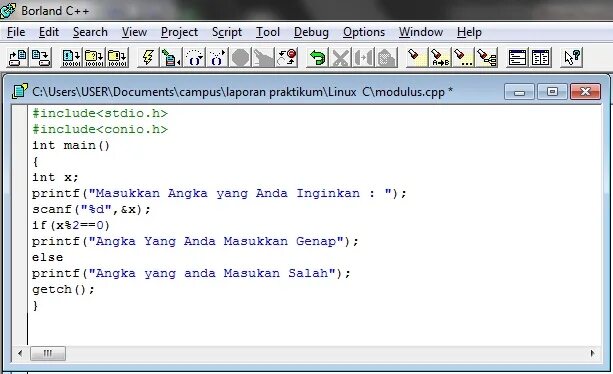This screenshot has height=374, width=613.
Task: Click the green Undo arrow icon
Action: coord(317,58)
